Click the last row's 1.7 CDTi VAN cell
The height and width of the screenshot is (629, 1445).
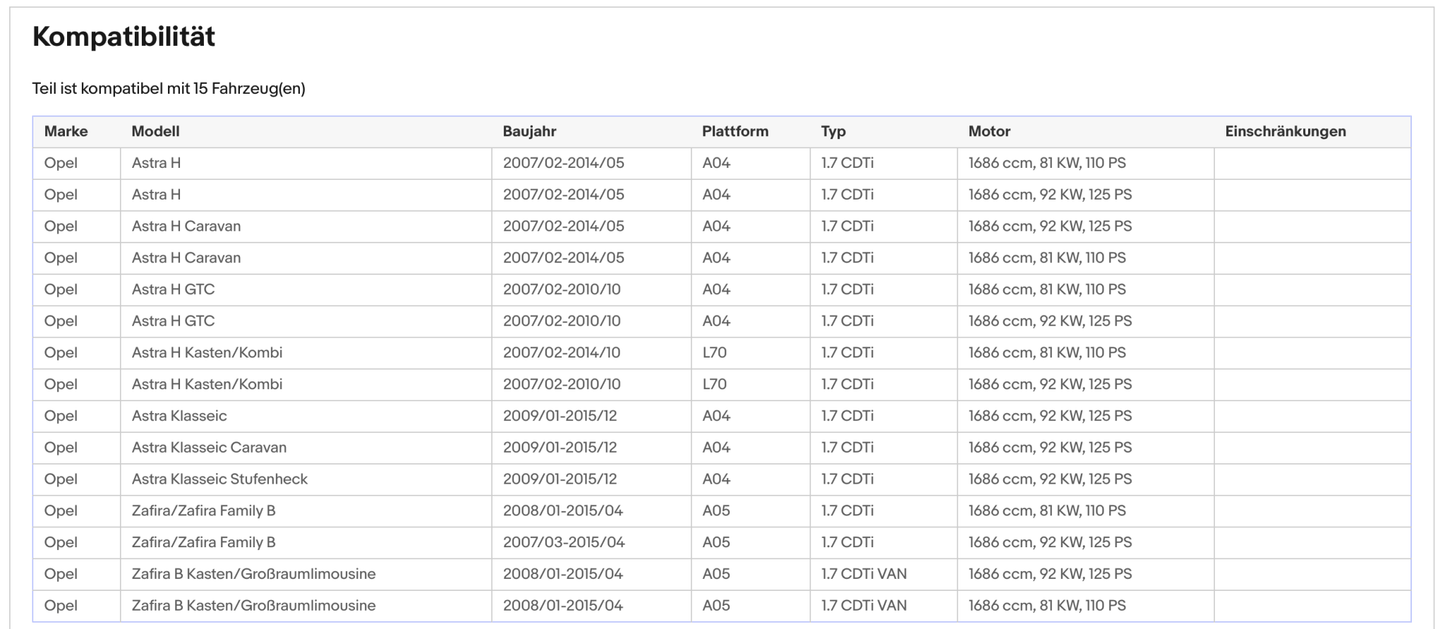pos(864,605)
